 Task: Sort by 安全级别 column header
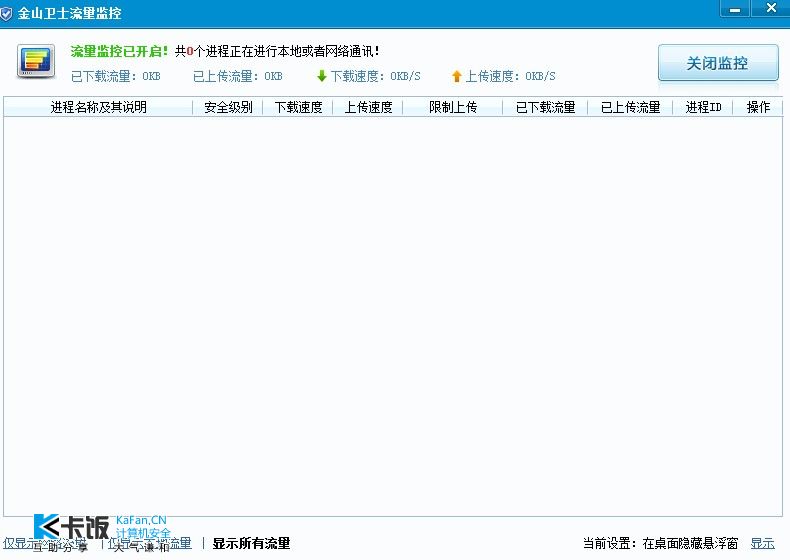[x=228, y=107]
